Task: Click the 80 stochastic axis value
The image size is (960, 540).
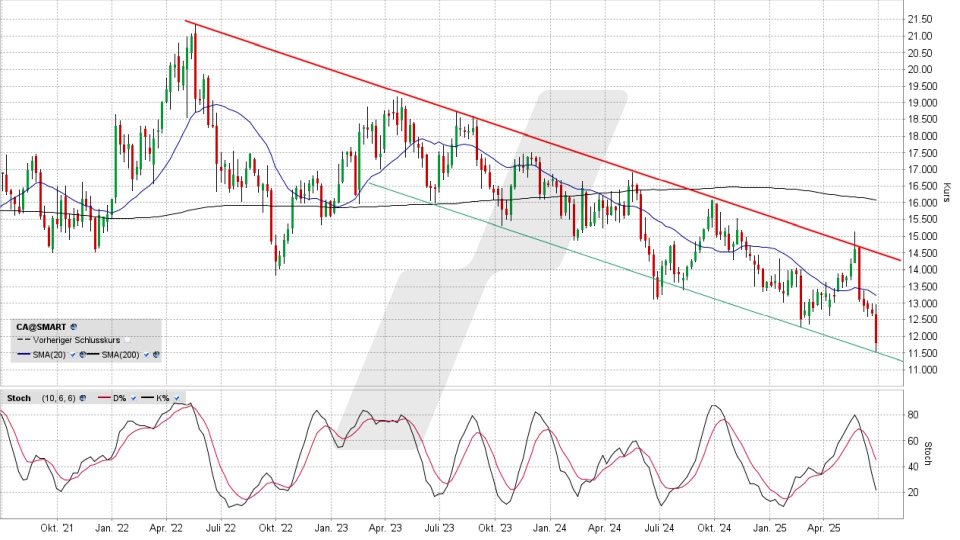Action: click(913, 415)
